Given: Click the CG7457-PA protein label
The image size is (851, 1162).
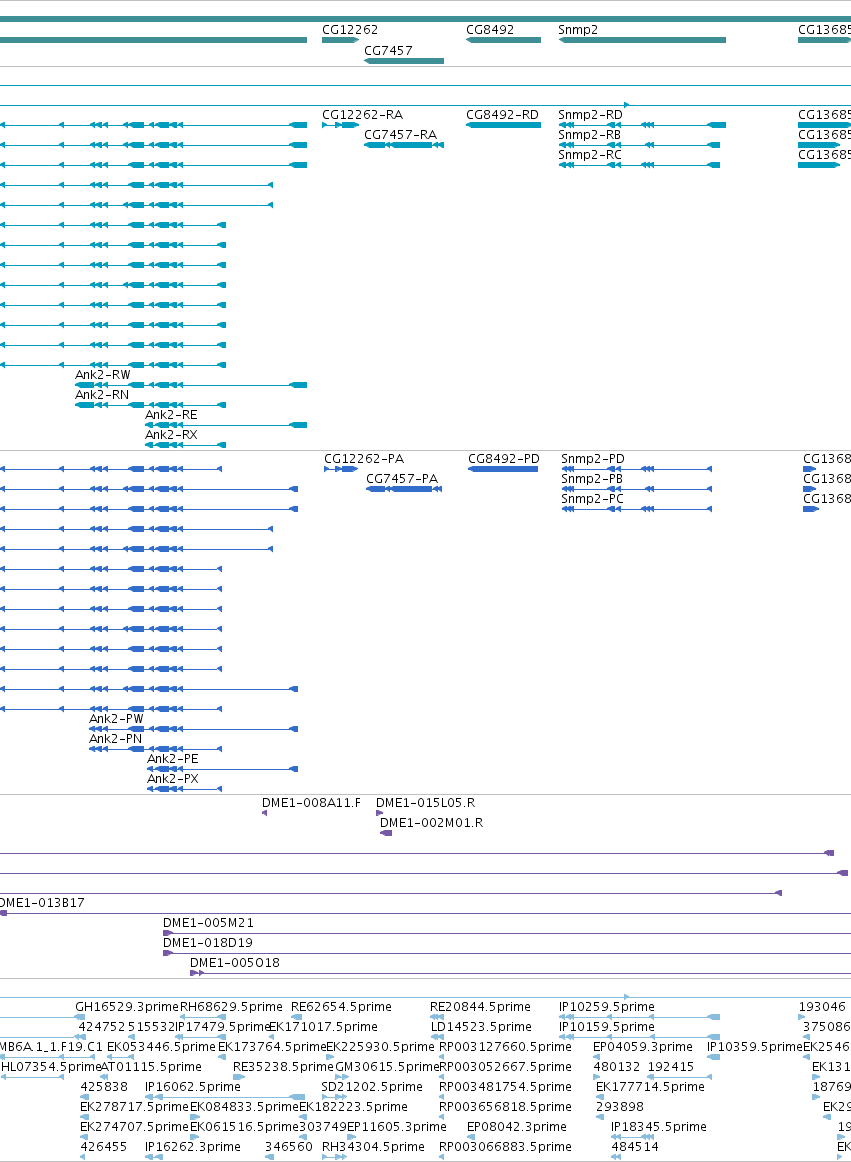Looking at the screenshot, I should point(403,479).
